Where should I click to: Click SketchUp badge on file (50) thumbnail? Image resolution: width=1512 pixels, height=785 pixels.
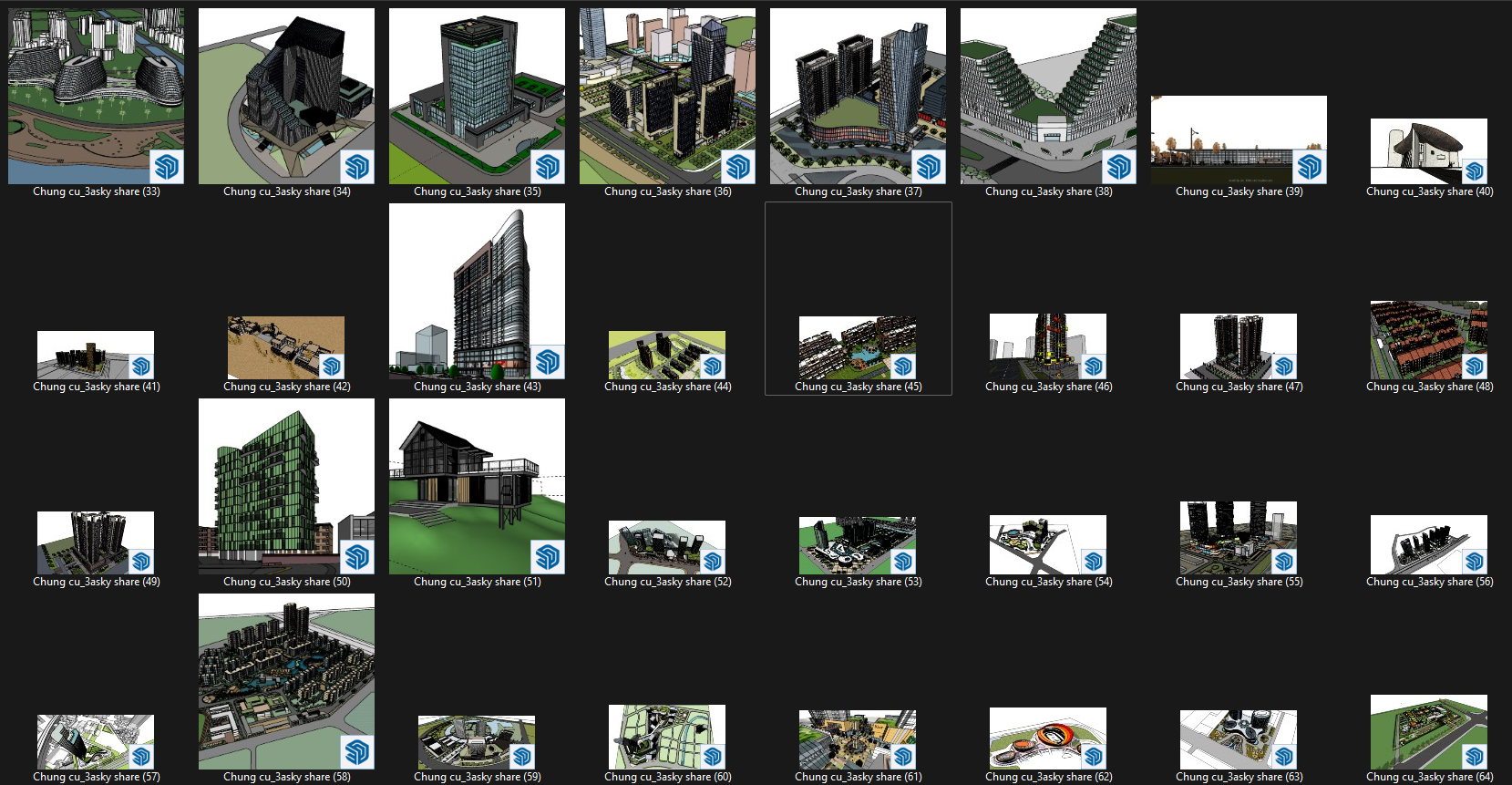(357, 557)
